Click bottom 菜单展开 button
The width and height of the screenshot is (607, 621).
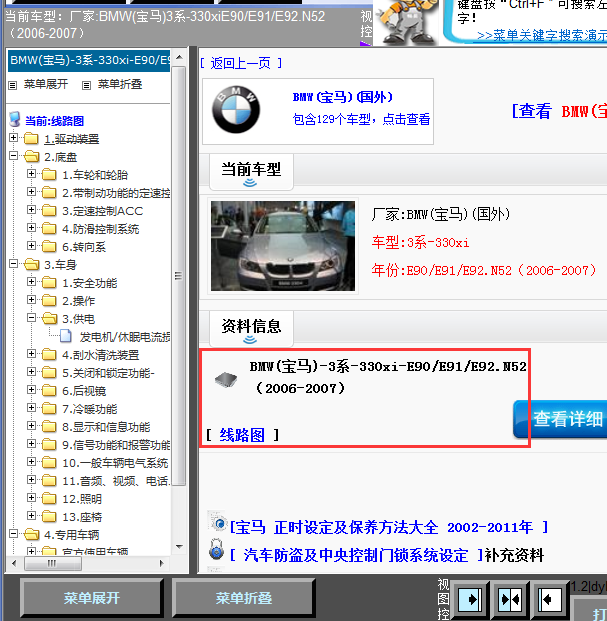pos(91,598)
